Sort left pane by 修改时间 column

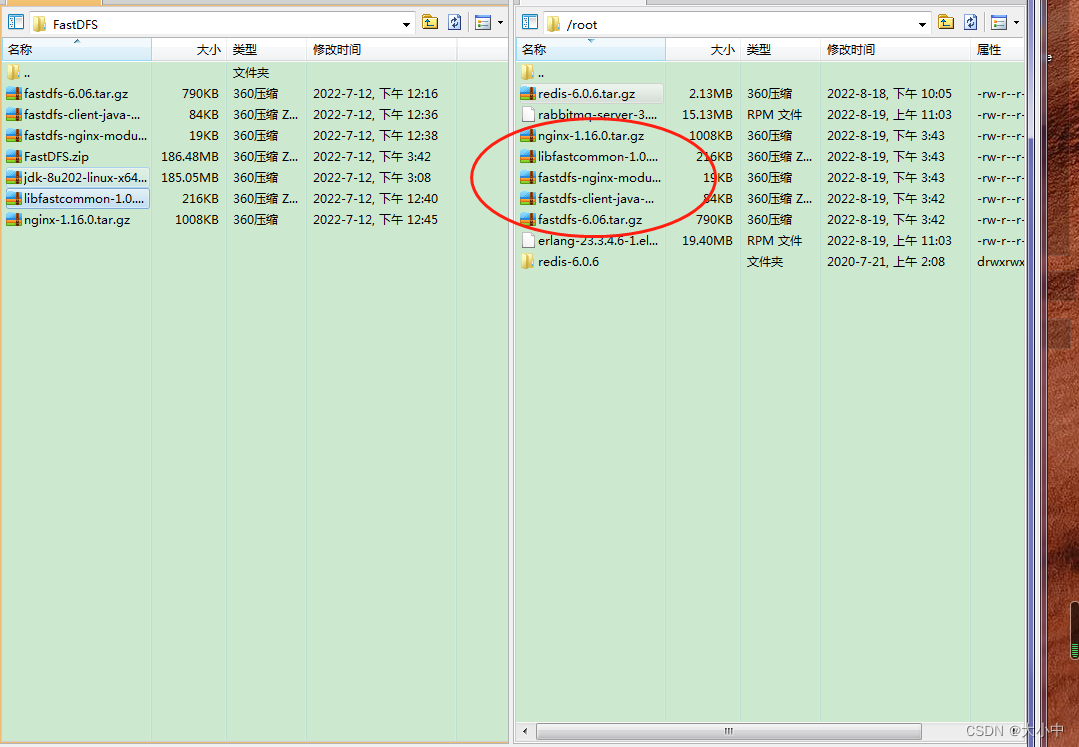click(381, 50)
